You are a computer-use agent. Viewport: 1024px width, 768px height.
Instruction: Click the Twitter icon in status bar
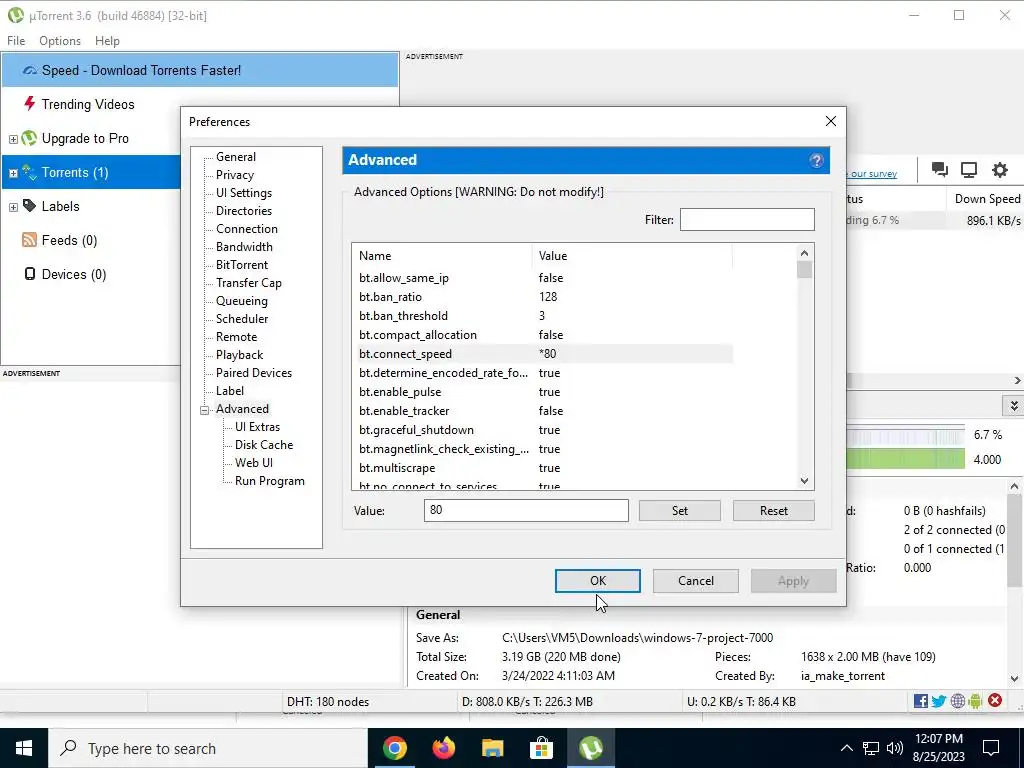coord(939,701)
